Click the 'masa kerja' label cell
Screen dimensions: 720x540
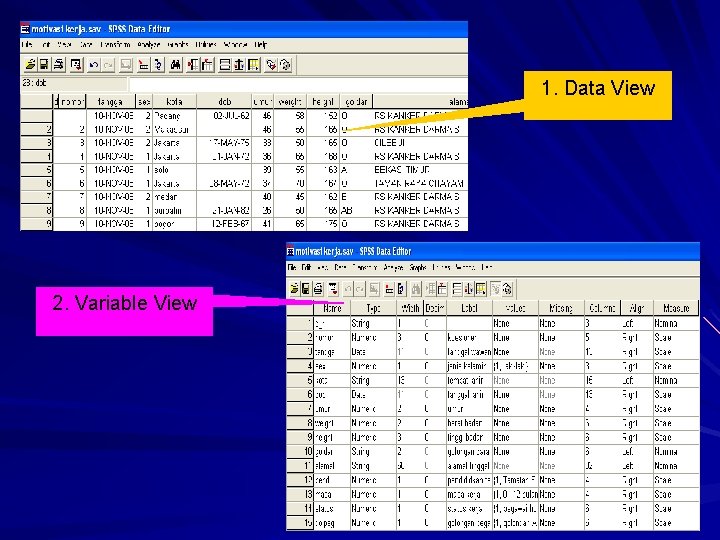point(469,495)
